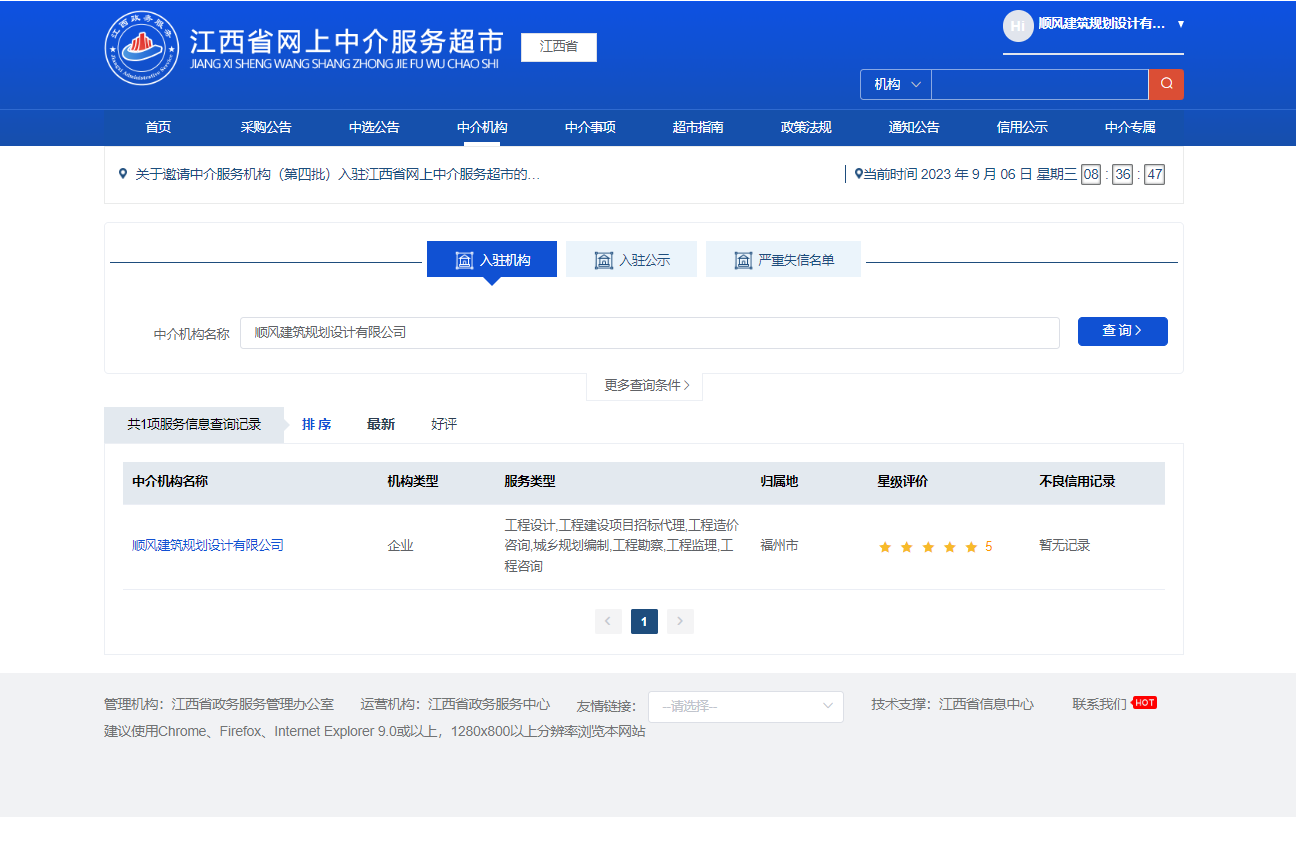This screenshot has height=864, width=1296.
Task: Open the 江西省 region selector
Action: [559, 47]
